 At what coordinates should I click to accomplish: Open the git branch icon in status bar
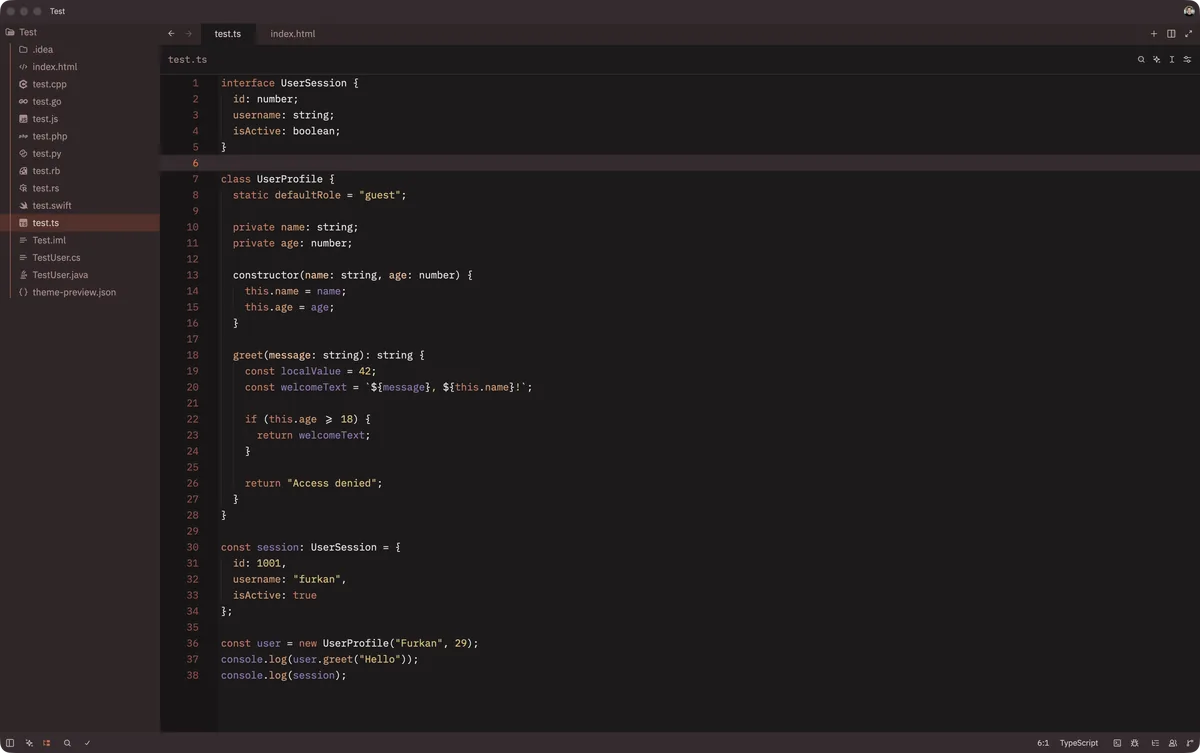[x=1190, y=743]
